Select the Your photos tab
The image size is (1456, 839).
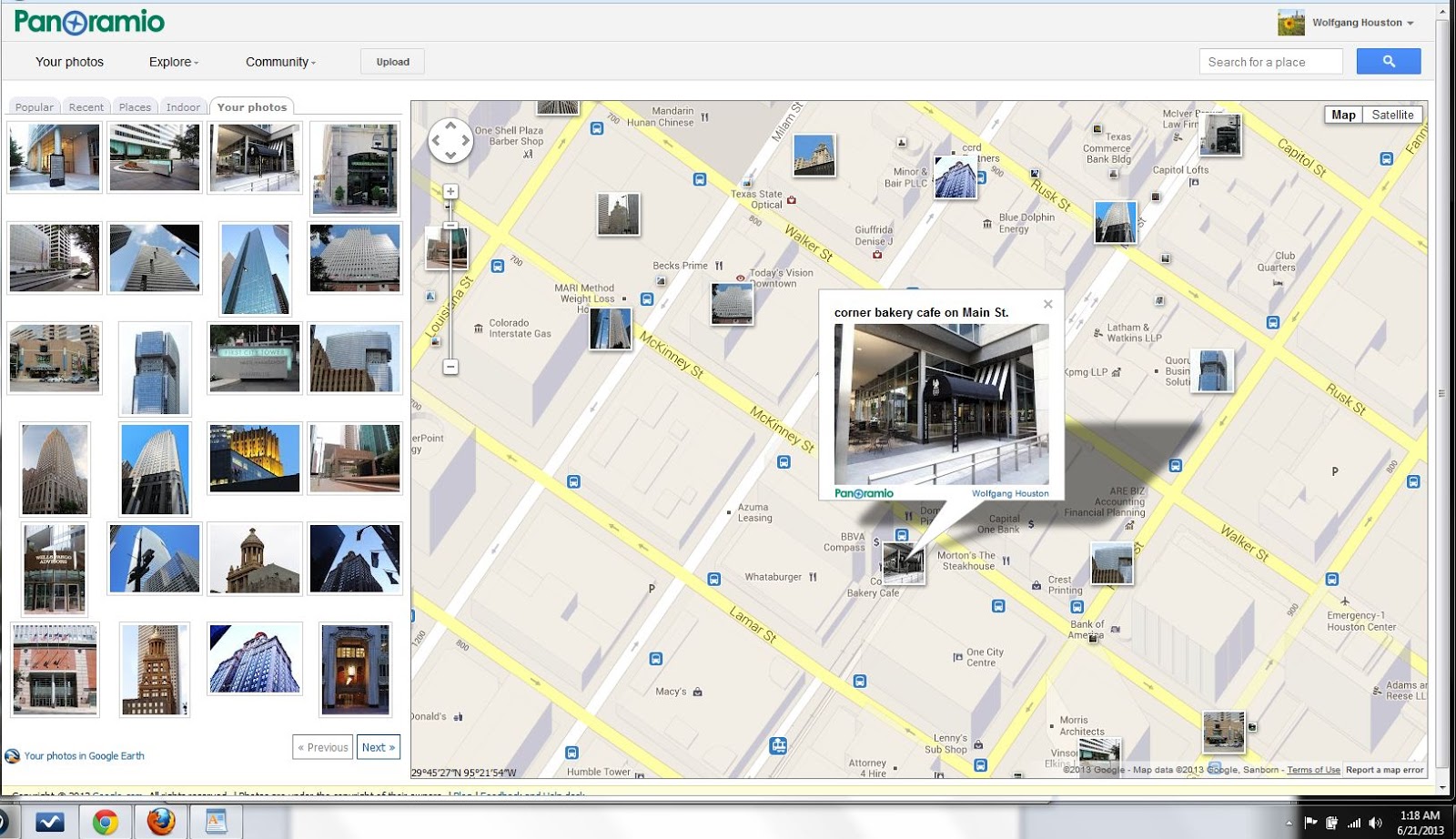252,106
